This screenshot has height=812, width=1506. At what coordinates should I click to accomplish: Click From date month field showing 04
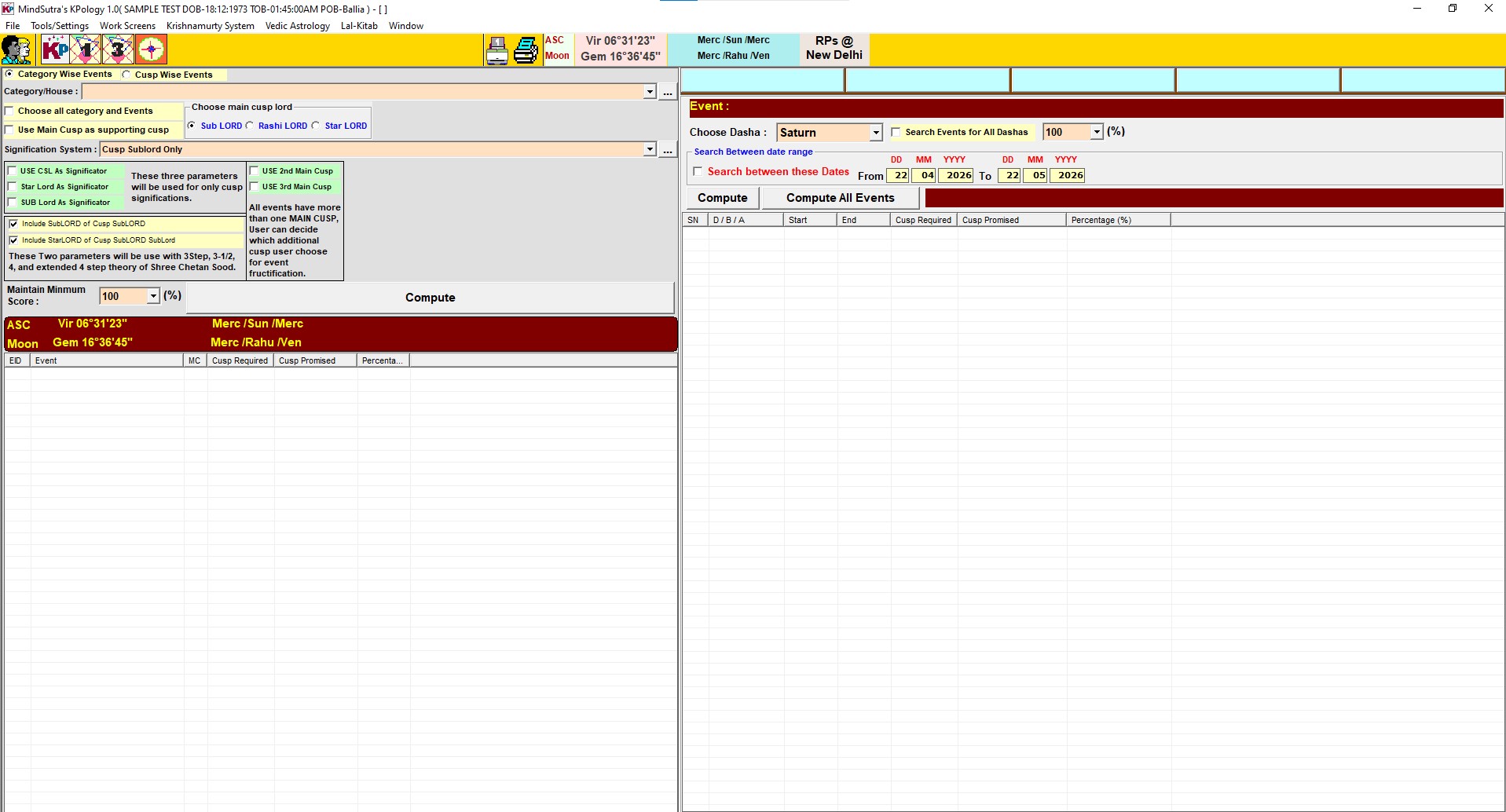pos(924,175)
